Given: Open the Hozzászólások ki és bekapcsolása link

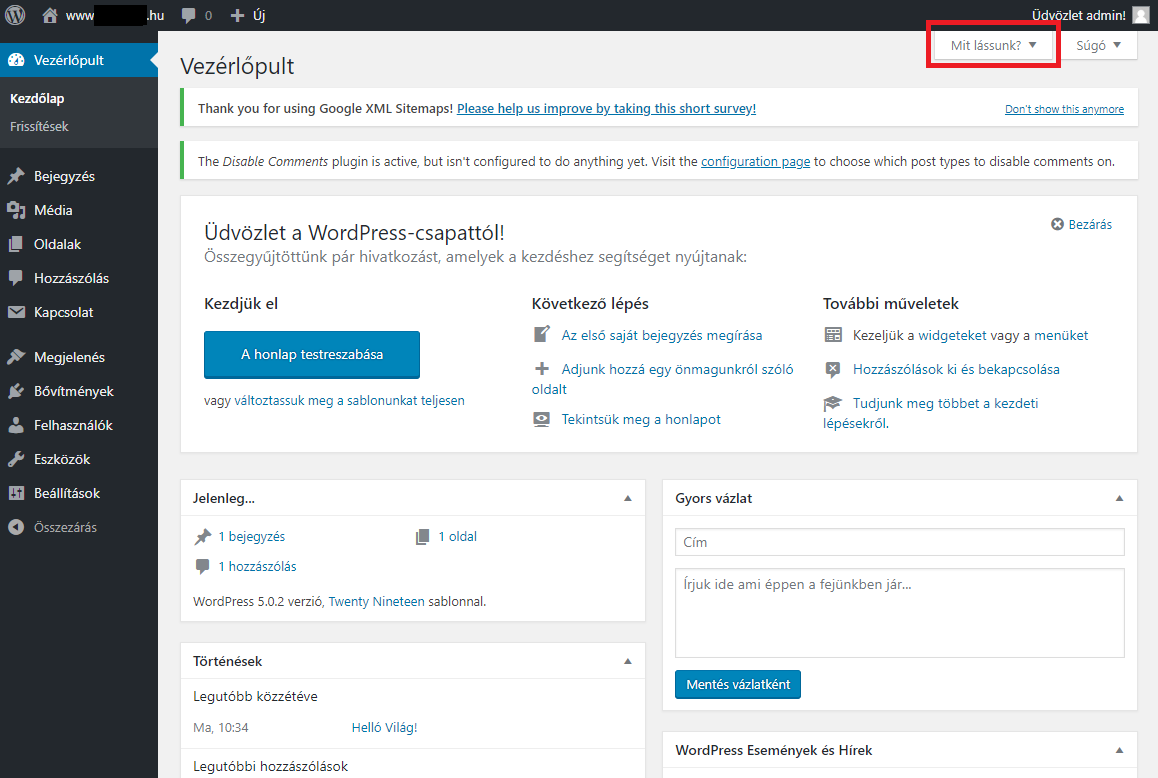Looking at the screenshot, I should (x=956, y=369).
